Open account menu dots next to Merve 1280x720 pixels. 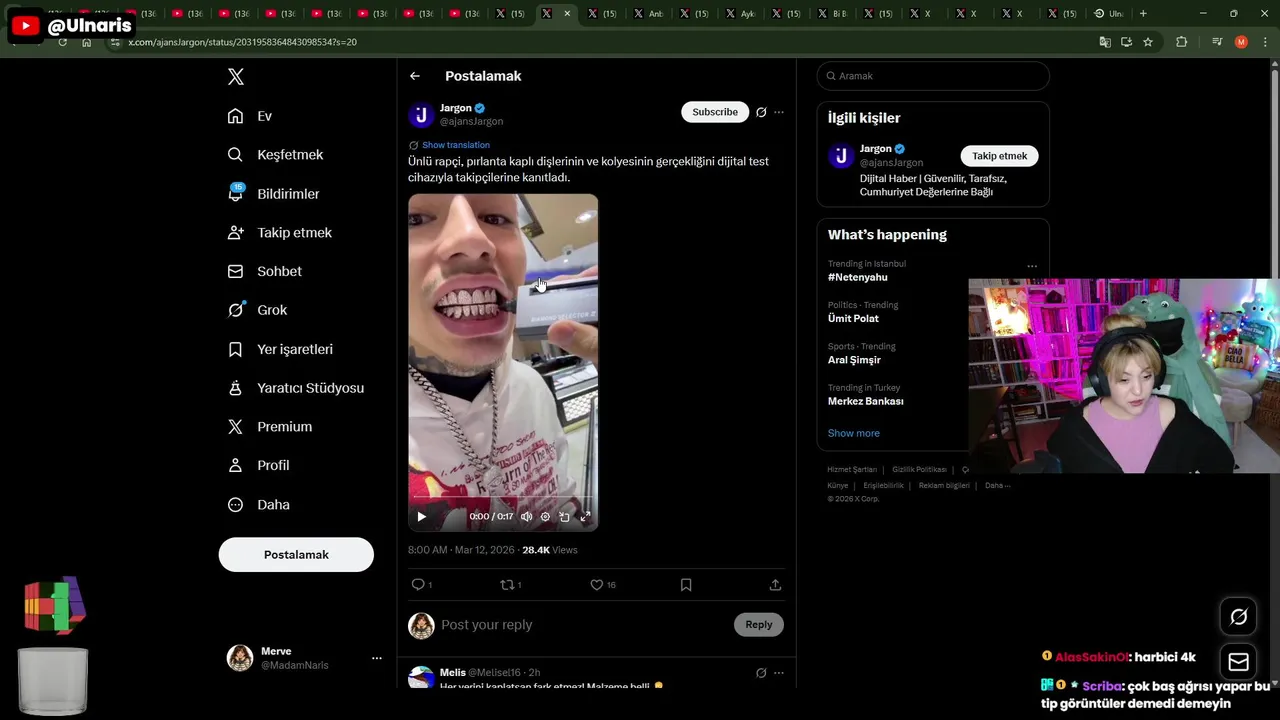click(377, 658)
